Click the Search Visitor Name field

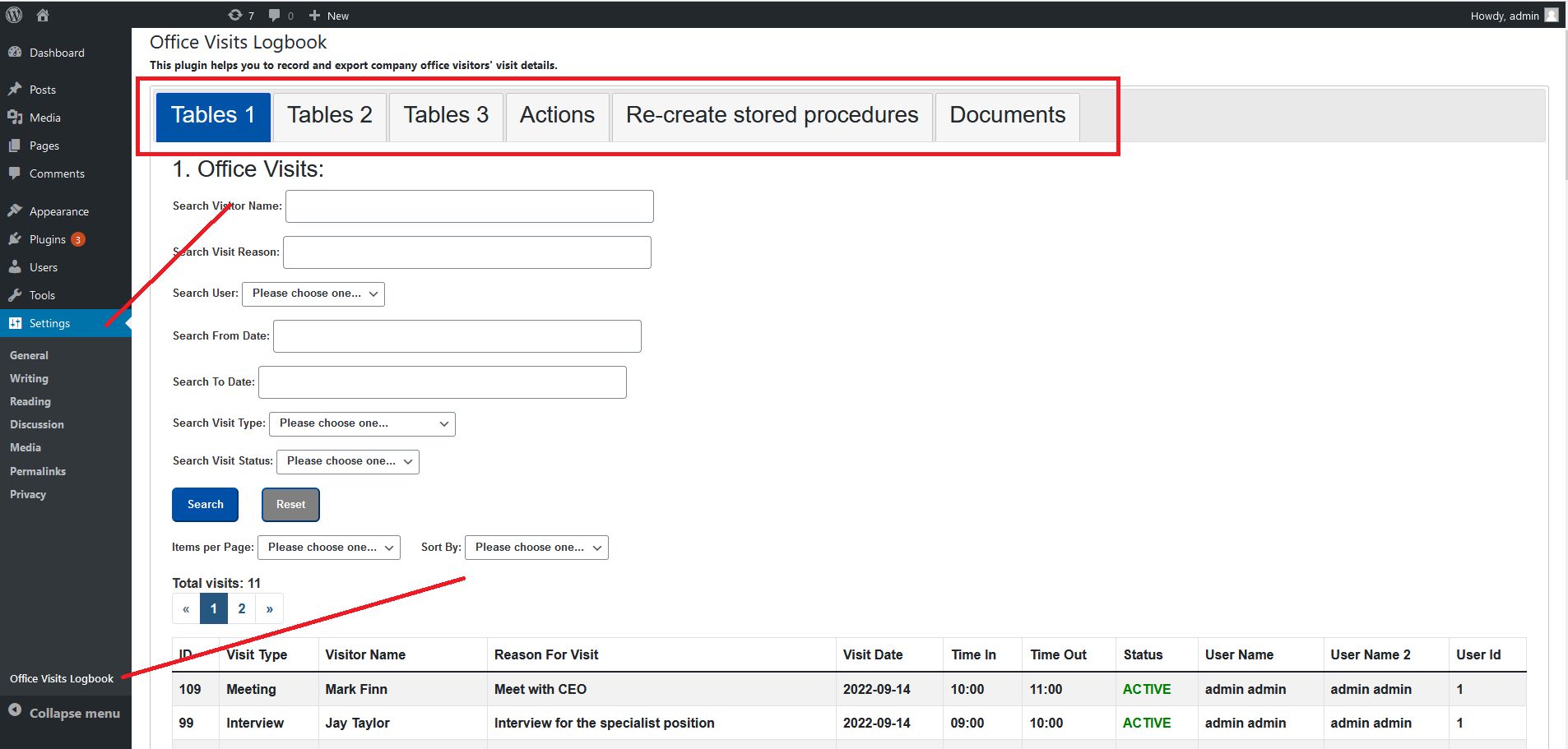470,206
